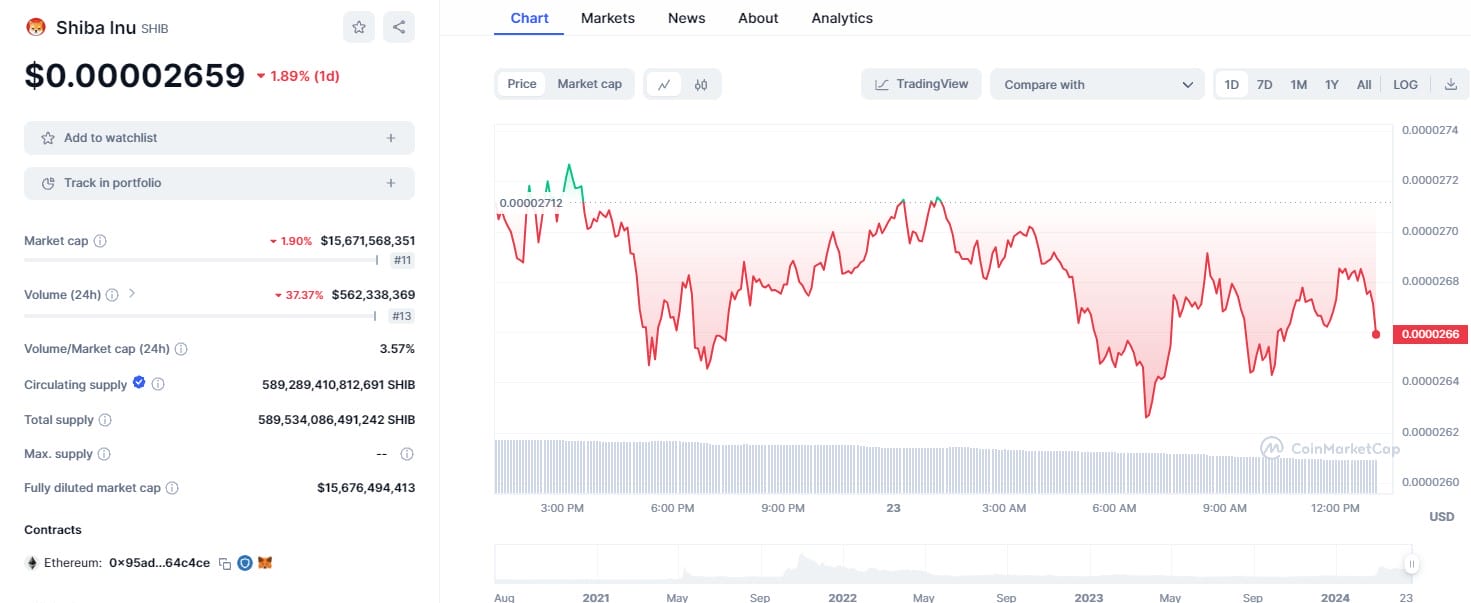Open the Analytics tab
Image resolution: width=1471 pixels, height=603 pixels.
(x=841, y=18)
